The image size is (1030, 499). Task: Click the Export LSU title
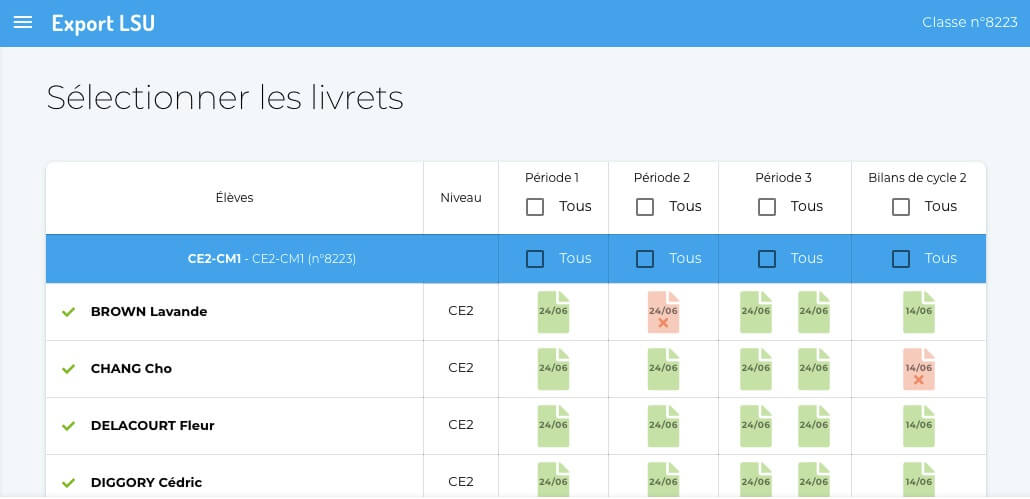tap(103, 23)
